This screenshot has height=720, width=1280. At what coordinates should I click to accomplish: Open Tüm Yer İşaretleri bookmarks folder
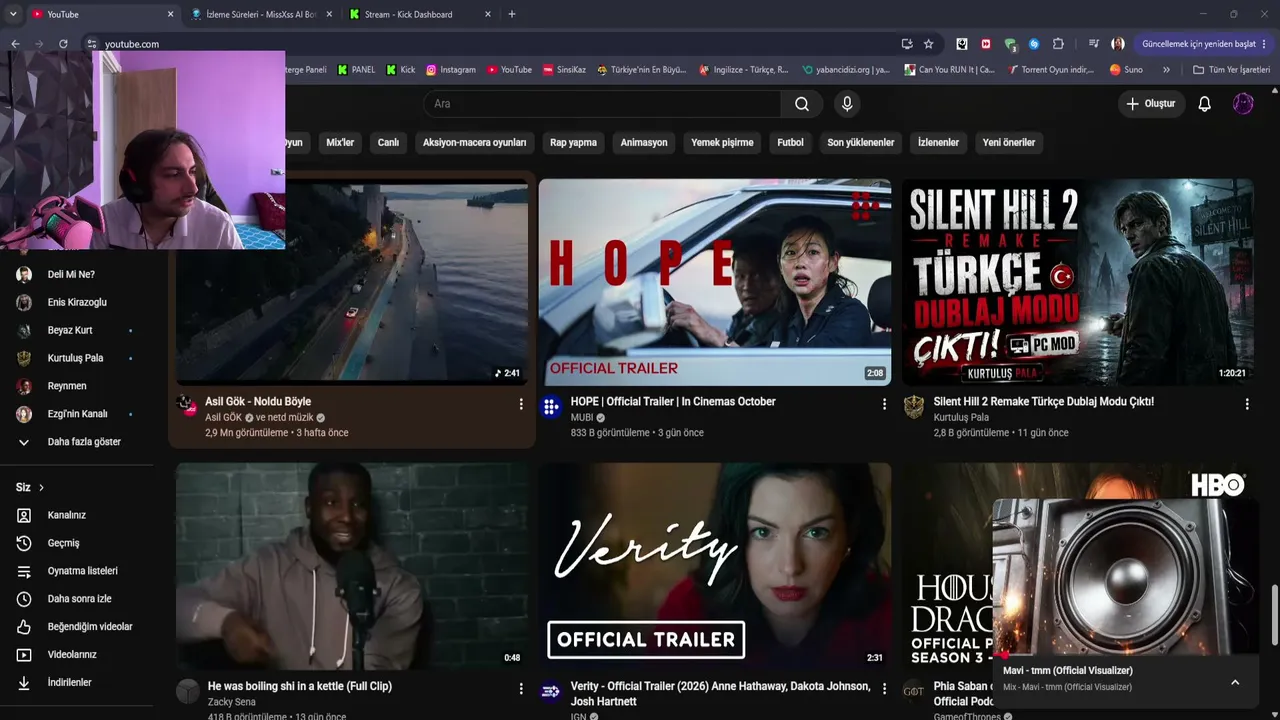pyautogui.click(x=1232, y=70)
